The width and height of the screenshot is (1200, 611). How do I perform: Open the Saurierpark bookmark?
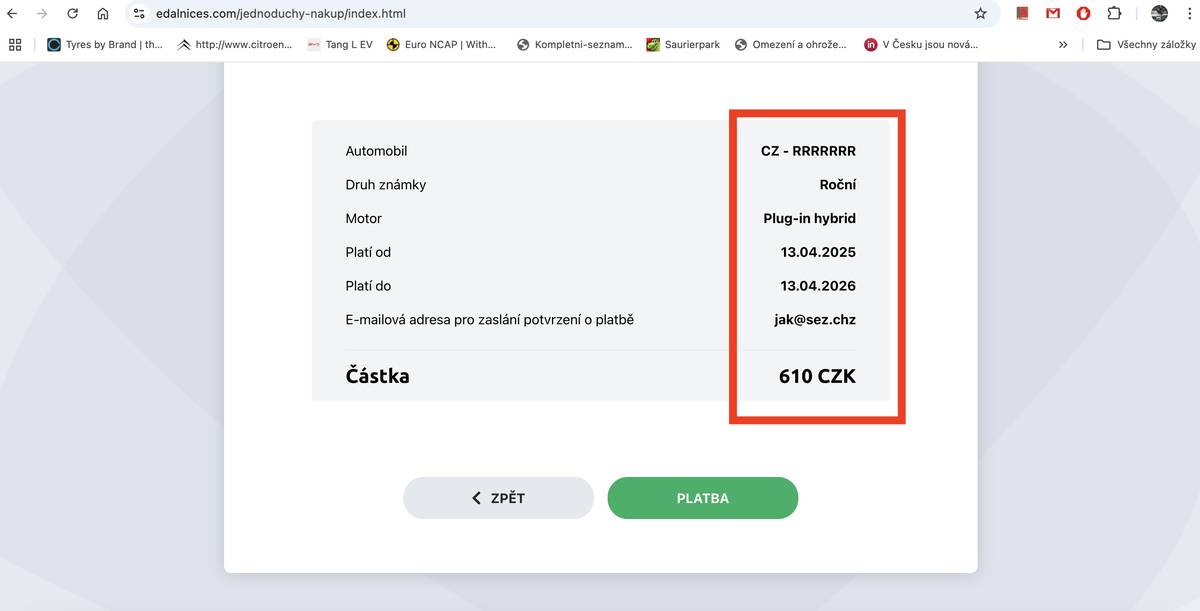point(683,44)
